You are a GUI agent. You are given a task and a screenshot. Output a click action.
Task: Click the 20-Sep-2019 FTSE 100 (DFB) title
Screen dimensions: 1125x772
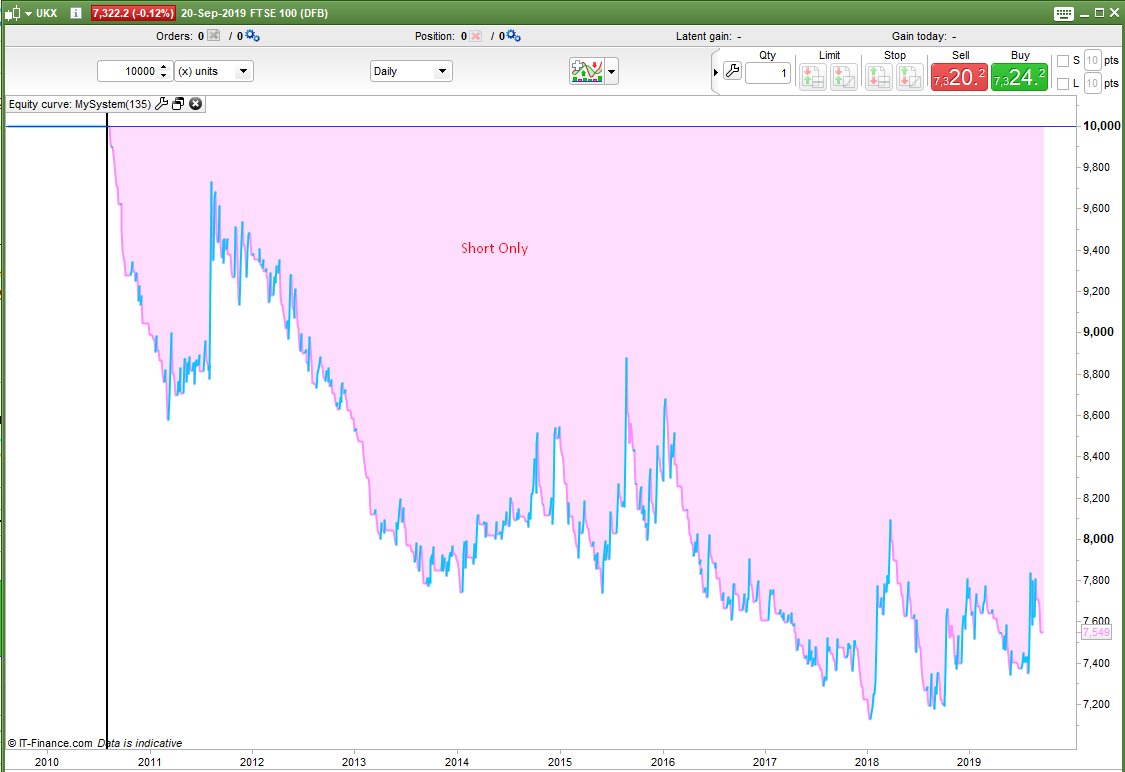pyautogui.click(x=254, y=13)
